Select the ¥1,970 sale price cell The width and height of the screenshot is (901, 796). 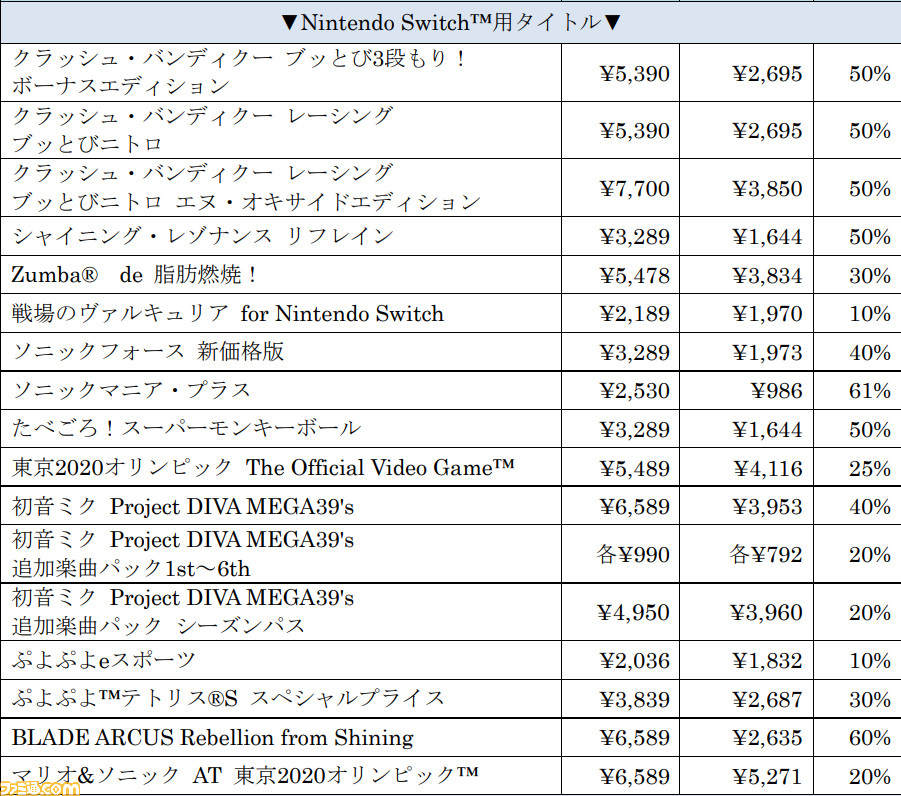(746, 314)
